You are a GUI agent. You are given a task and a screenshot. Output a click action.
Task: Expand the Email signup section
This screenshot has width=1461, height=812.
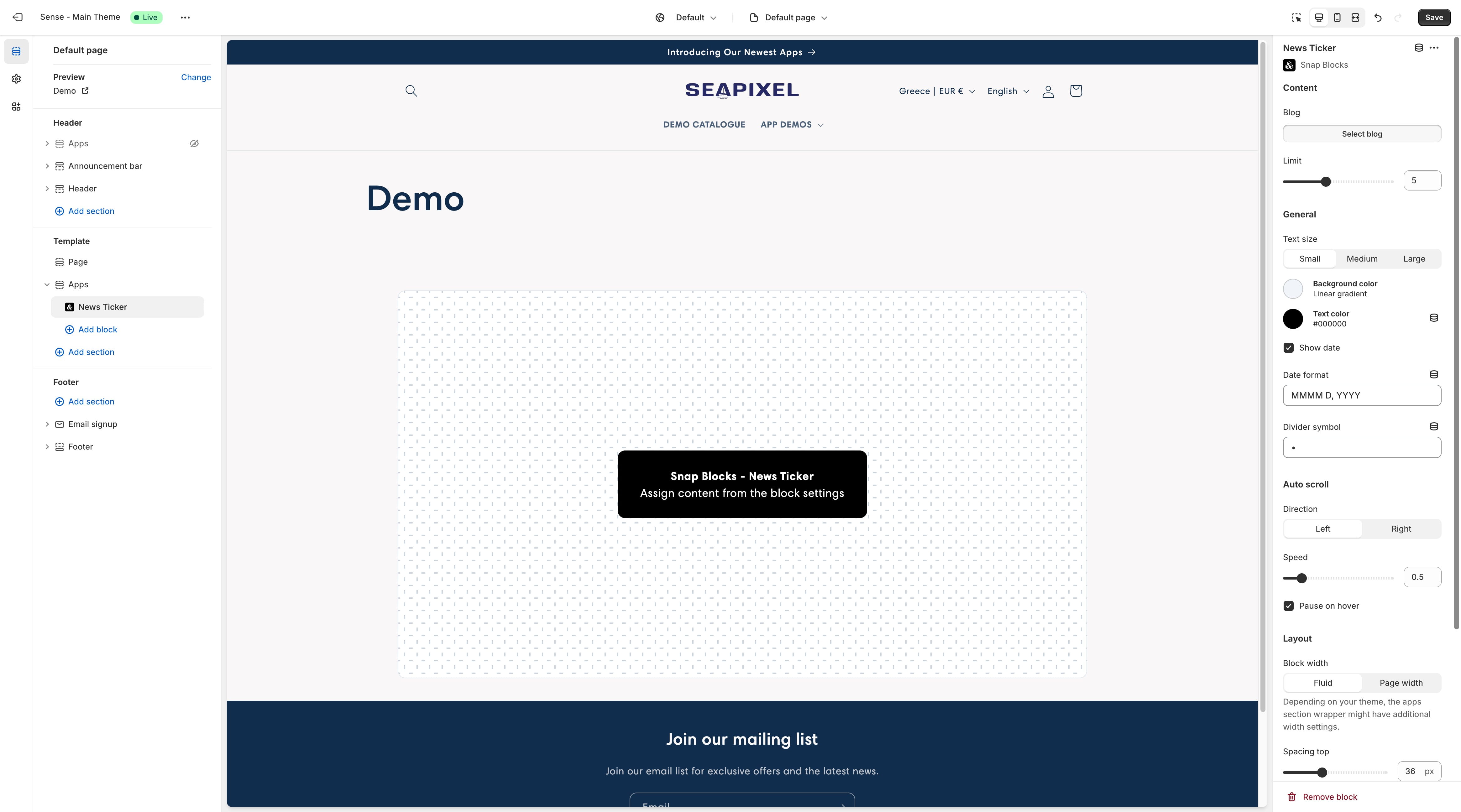coord(47,424)
